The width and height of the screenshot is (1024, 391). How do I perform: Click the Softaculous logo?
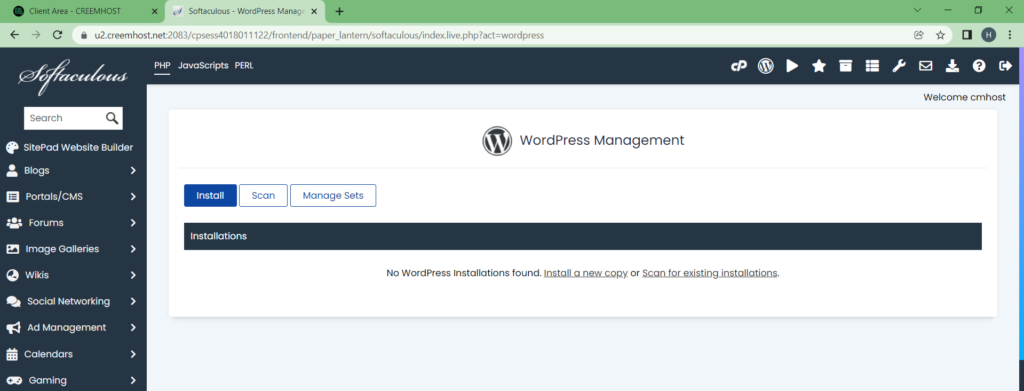(x=72, y=77)
